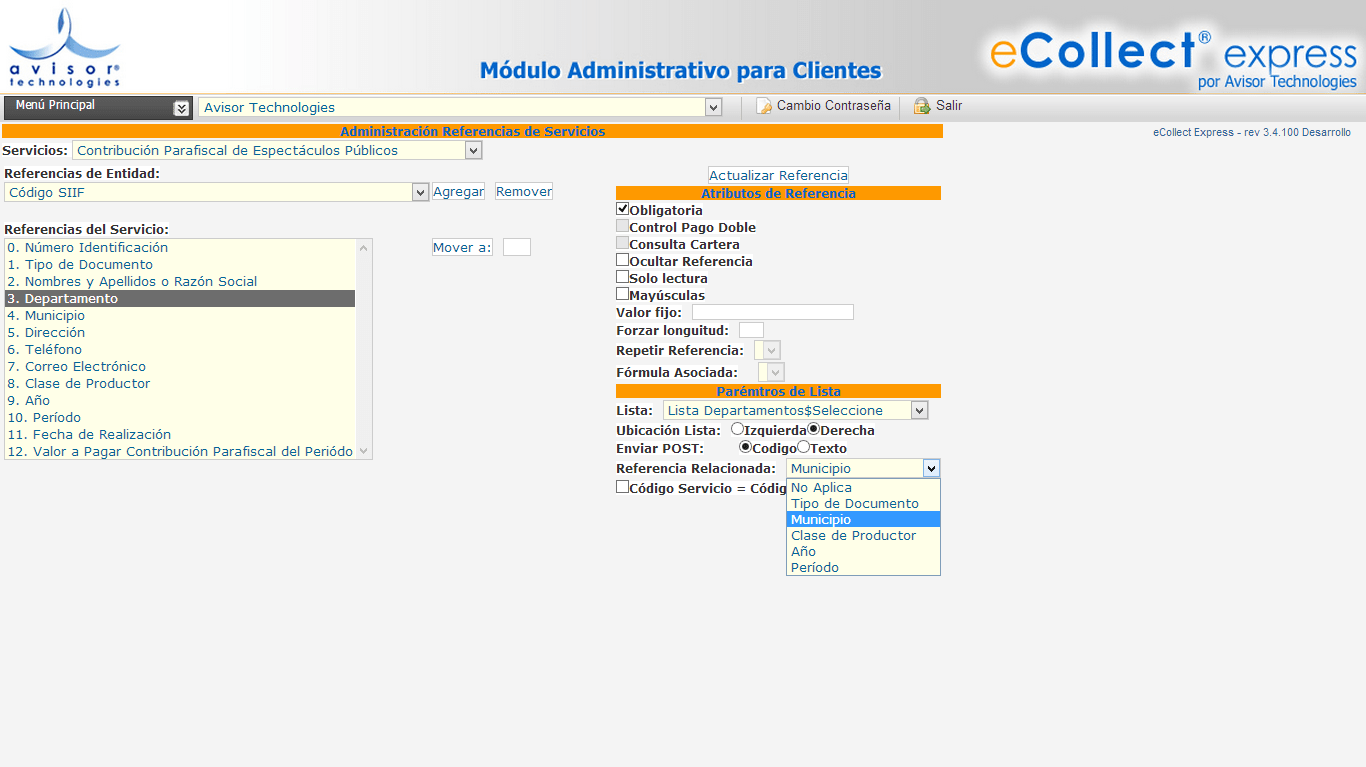Image resolution: width=1366 pixels, height=767 pixels.
Task: Toggle Consulta Cartera checkbox
Action: [622, 243]
